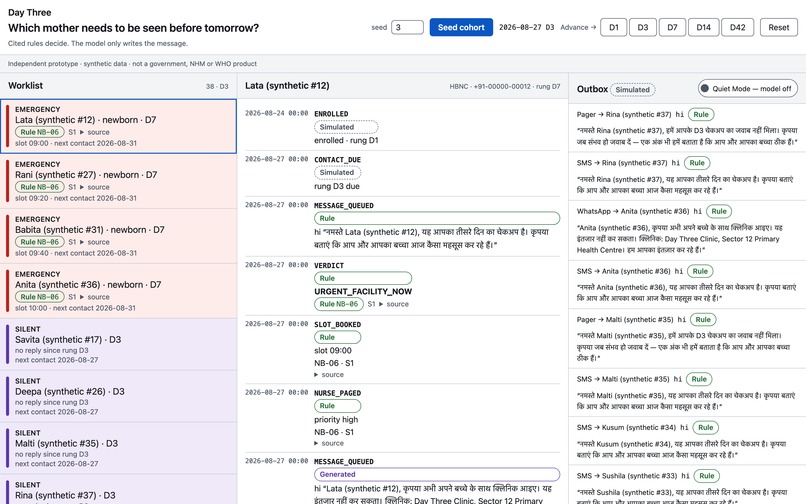This screenshot has width=806, height=504.
Task: Click Rule NB-06 badge on Anita card
Action: click(40, 297)
